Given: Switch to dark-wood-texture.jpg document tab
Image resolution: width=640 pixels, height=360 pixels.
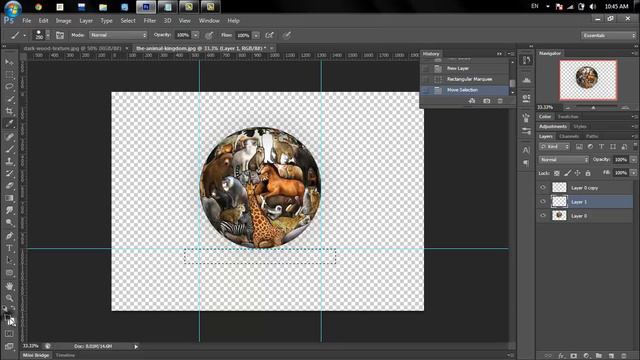Looking at the screenshot, I should click(x=73, y=48).
